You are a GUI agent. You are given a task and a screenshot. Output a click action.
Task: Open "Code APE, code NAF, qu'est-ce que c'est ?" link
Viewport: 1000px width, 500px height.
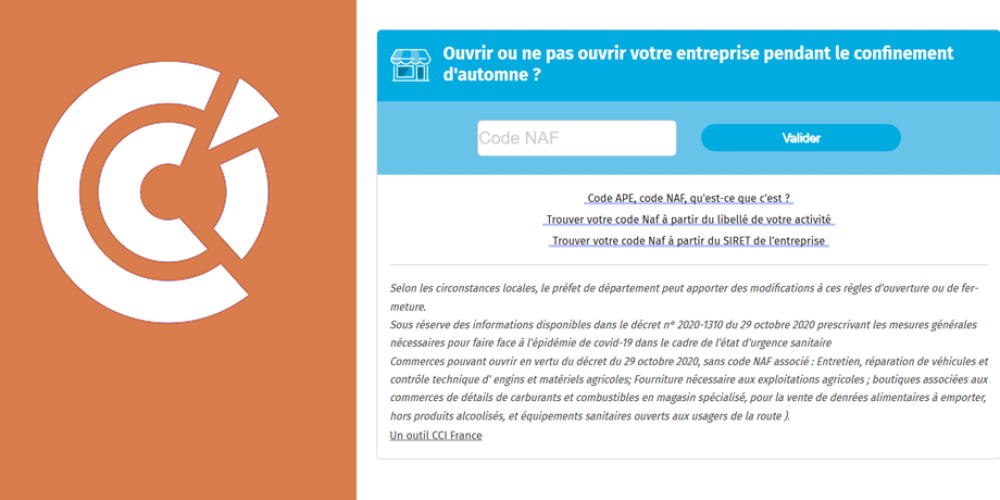pos(690,198)
